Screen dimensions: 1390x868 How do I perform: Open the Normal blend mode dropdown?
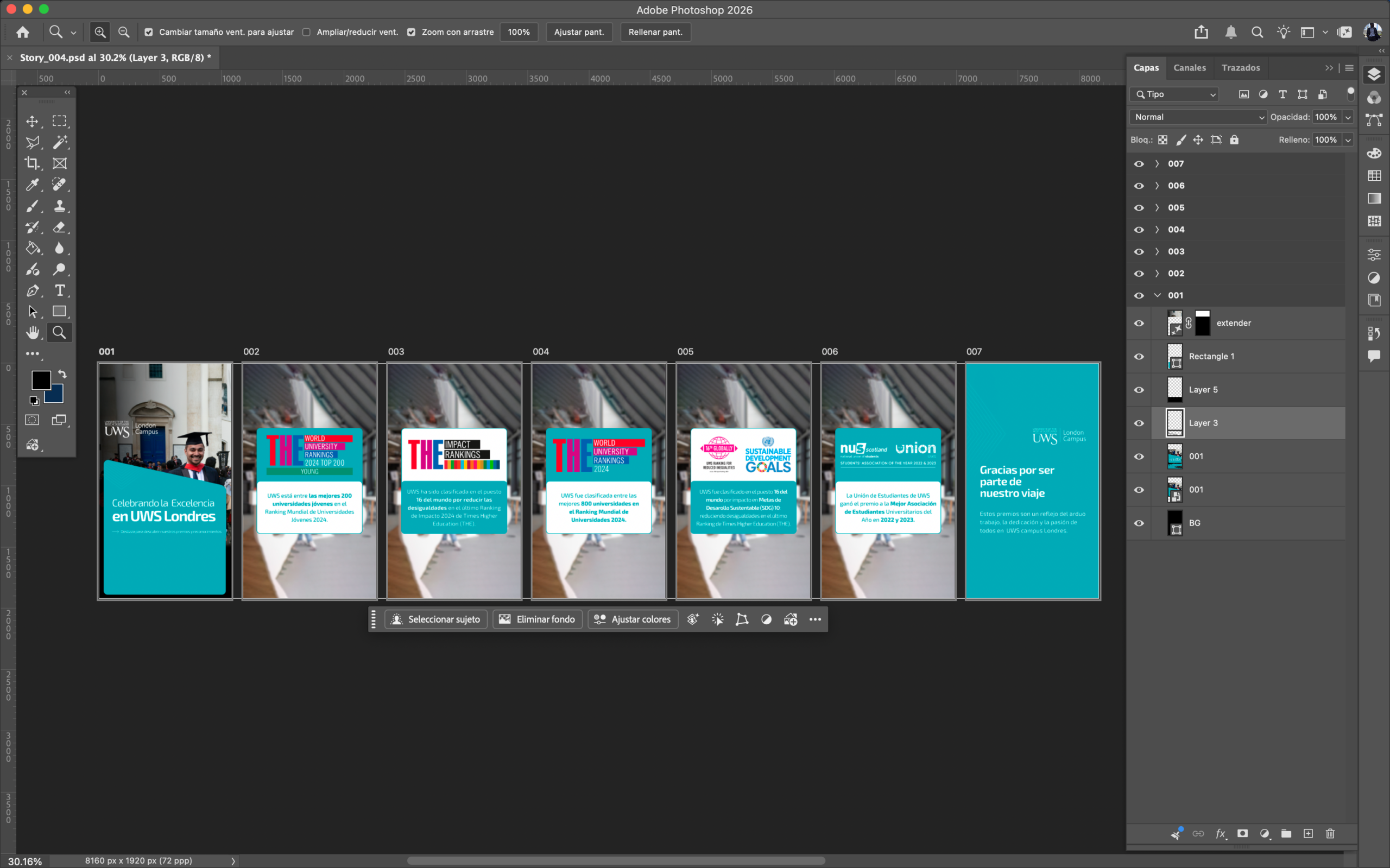pyautogui.click(x=1198, y=117)
